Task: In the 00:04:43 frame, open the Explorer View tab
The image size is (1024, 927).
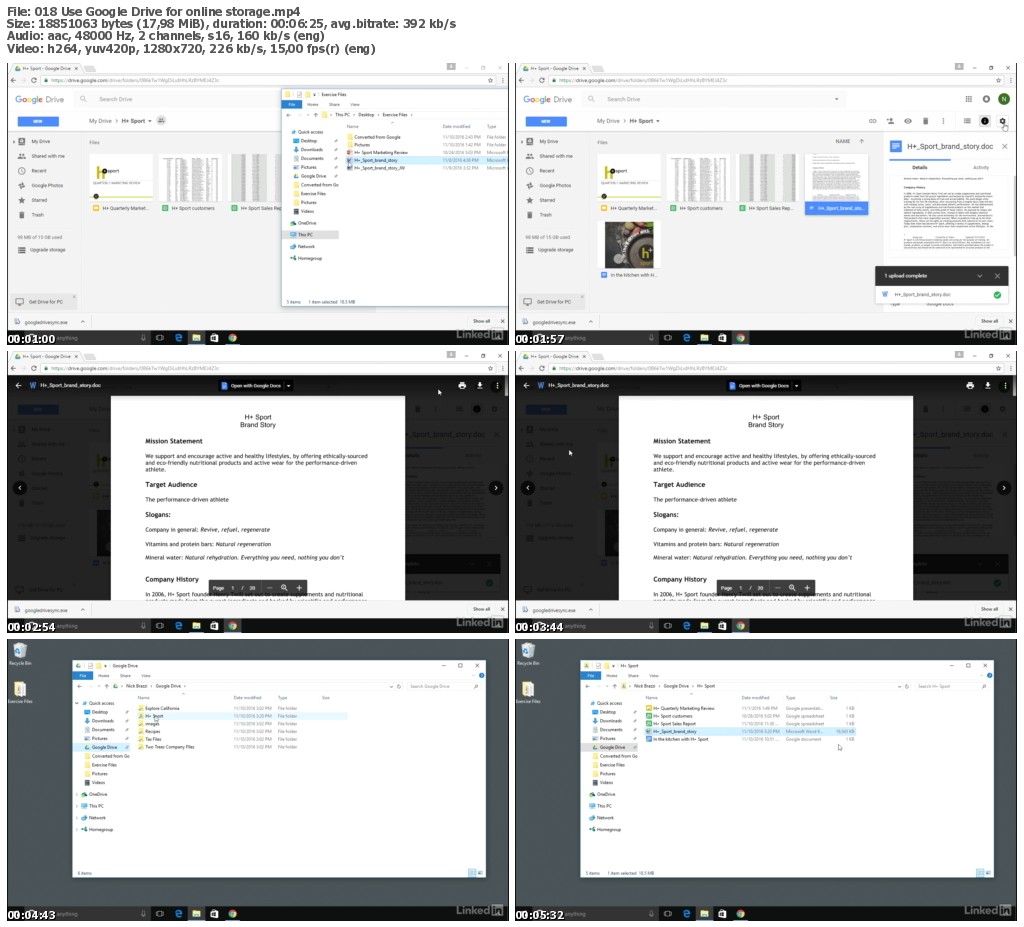Action: (146, 675)
